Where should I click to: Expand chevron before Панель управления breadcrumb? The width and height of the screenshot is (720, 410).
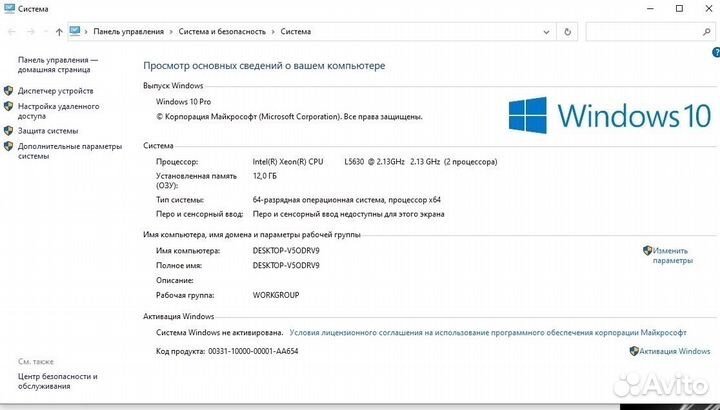86,32
